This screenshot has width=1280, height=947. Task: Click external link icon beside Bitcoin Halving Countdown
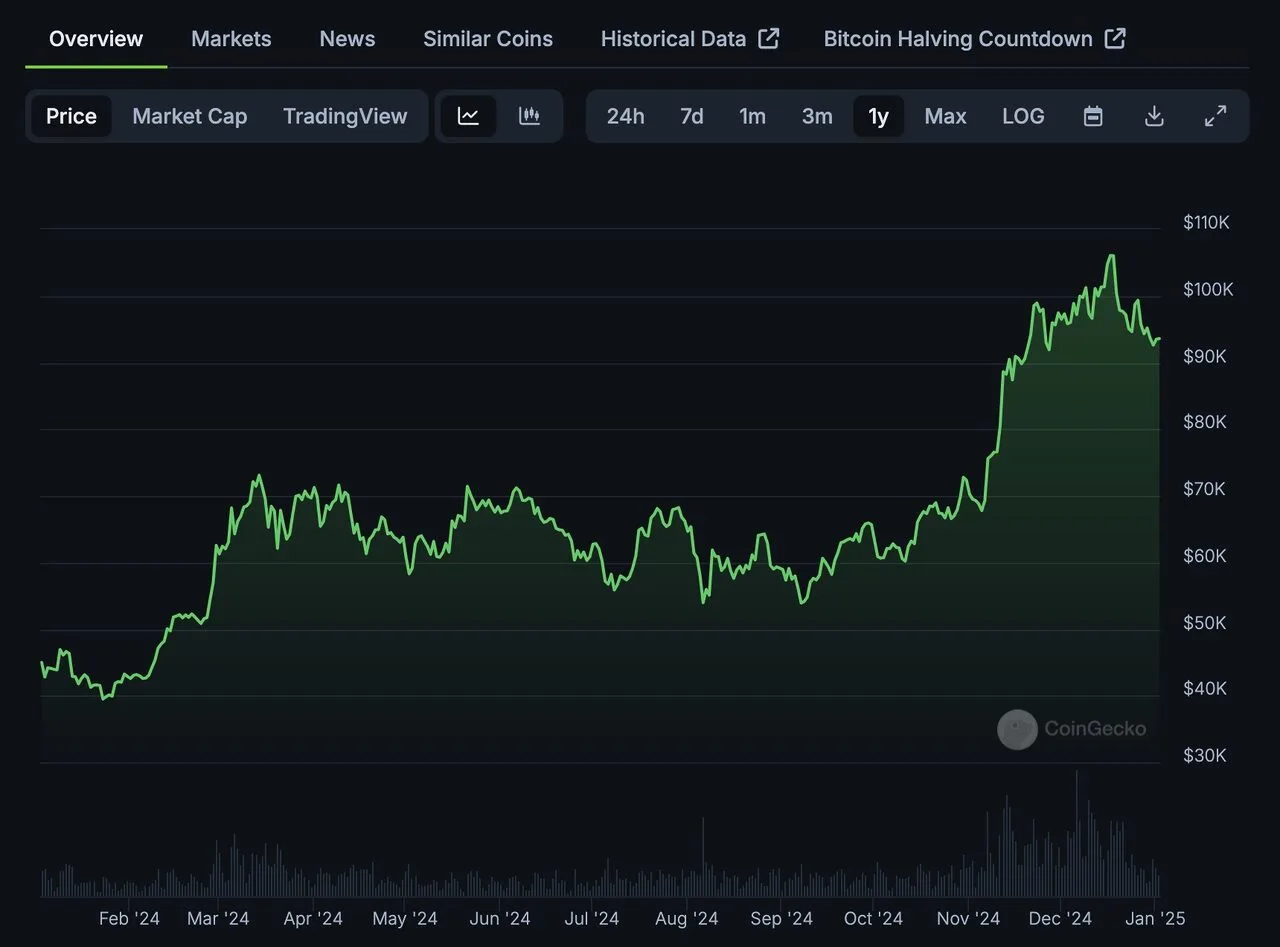[x=1115, y=39]
